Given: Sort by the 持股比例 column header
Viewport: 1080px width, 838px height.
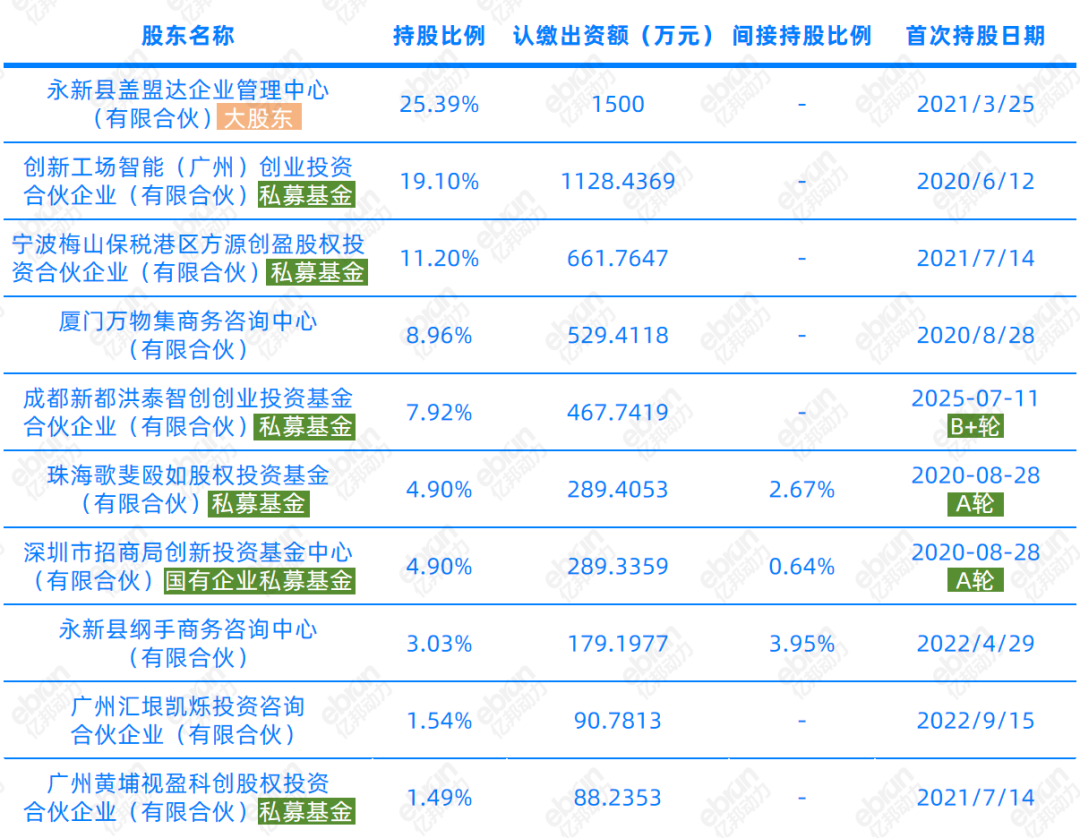Looking at the screenshot, I should tap(438, 36).
